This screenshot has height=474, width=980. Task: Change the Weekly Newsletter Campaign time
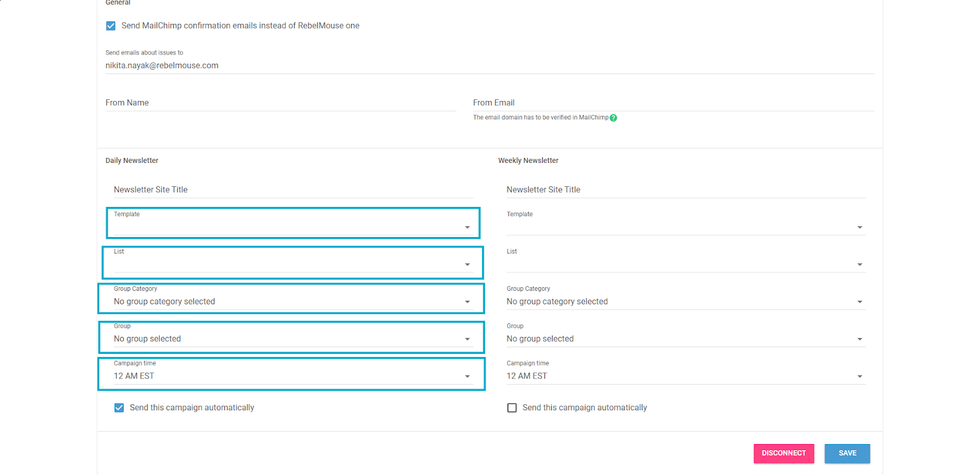click(684, 376)
